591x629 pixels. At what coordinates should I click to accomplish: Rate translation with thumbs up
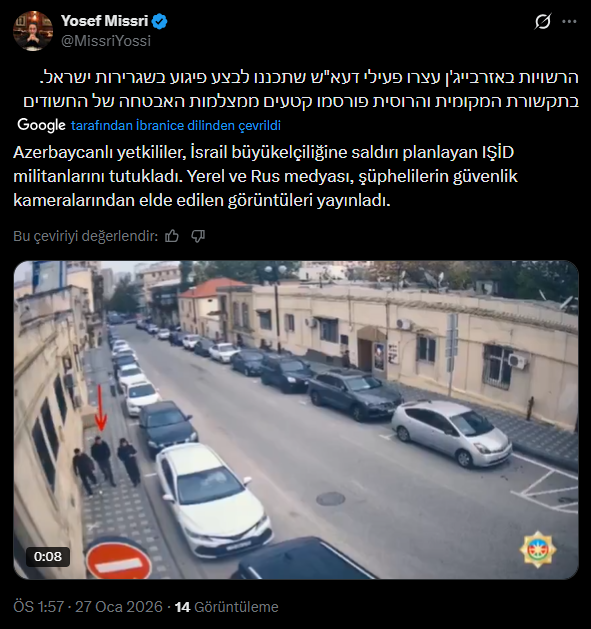pos(172,236)
